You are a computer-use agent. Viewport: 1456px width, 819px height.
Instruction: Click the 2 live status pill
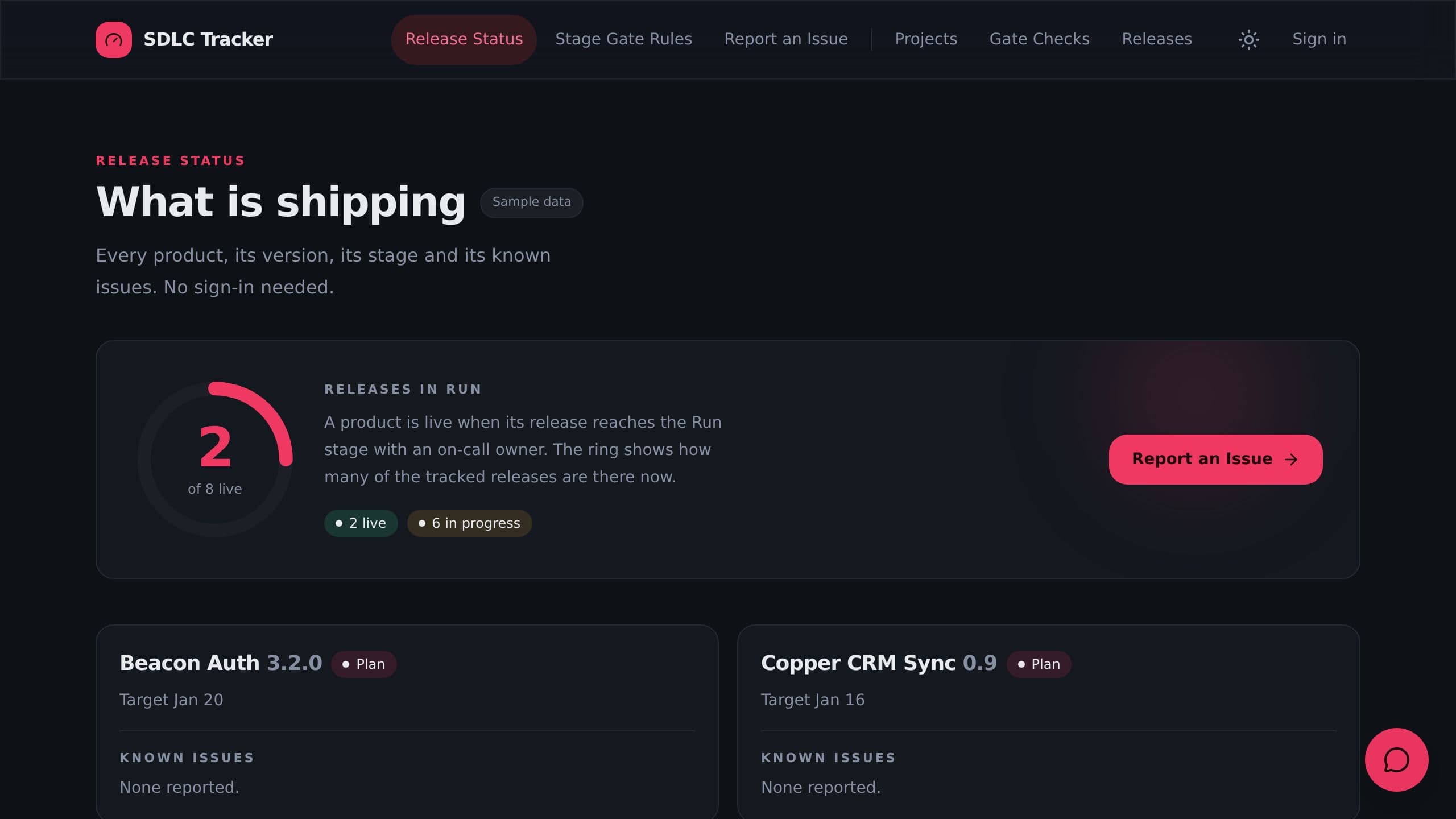click(361, 523)
